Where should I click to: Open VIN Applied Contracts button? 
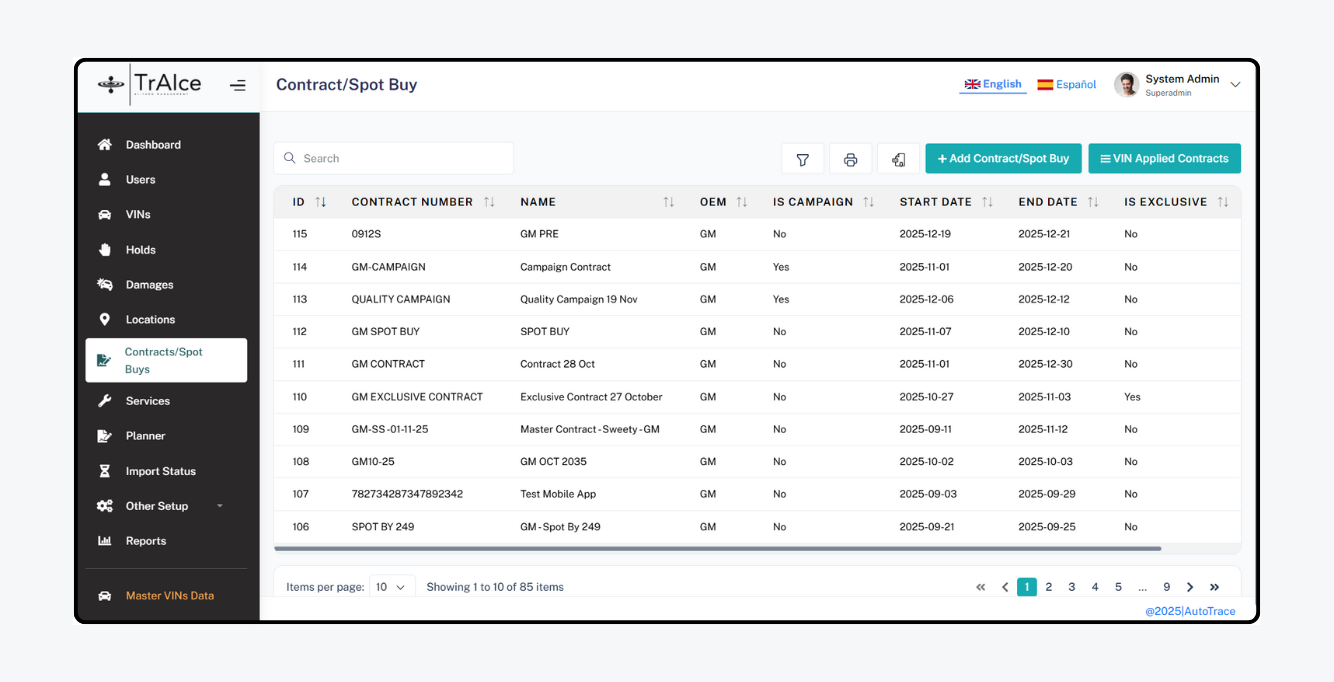coord(1164,159)
